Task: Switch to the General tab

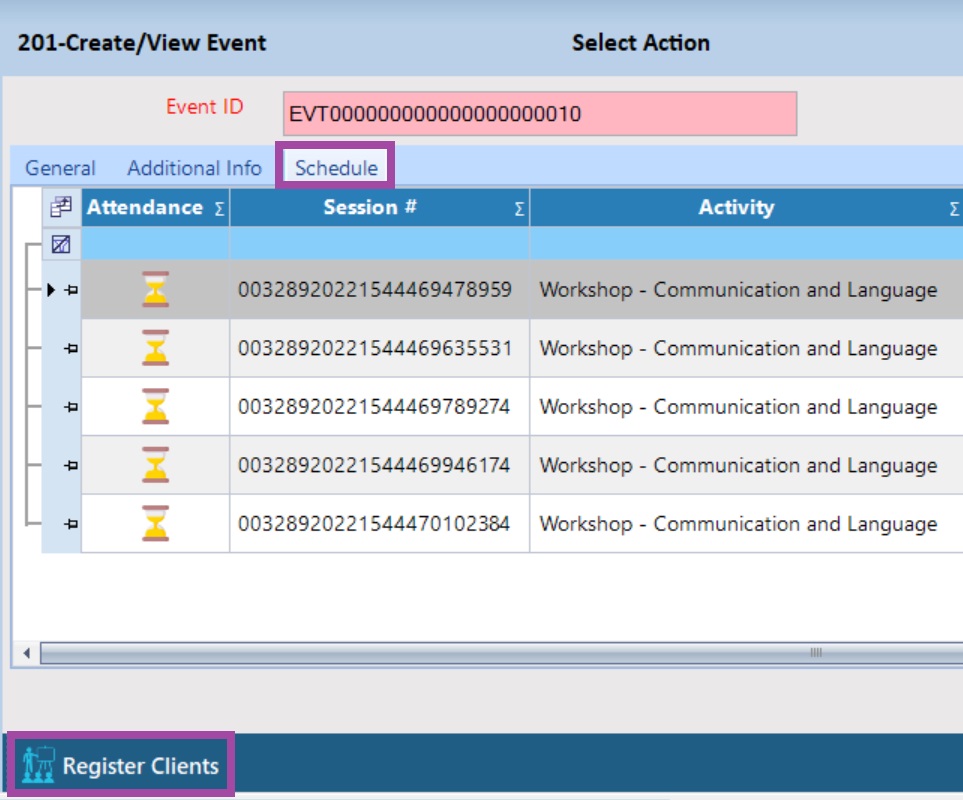Action: (x=60, y=168)
